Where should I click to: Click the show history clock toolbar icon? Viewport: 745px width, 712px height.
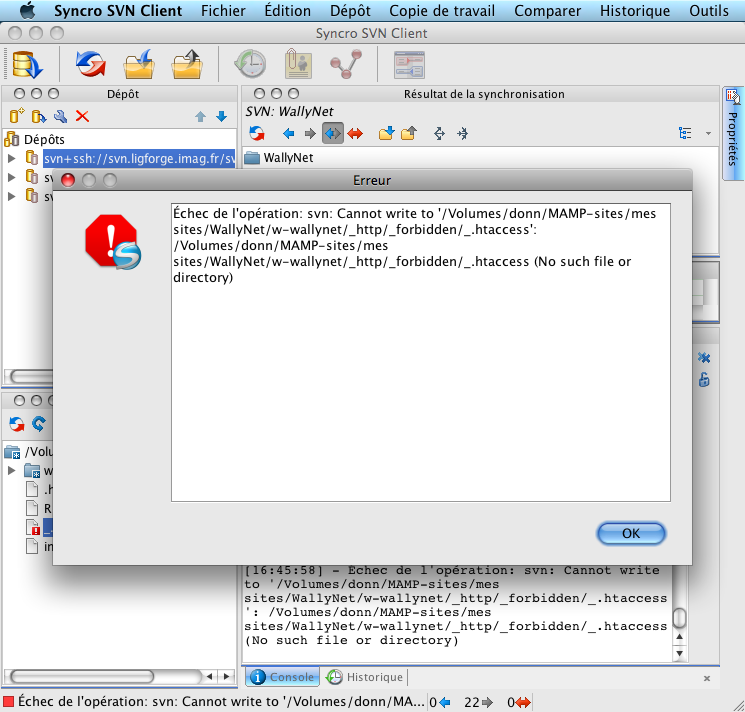point(250,64)
